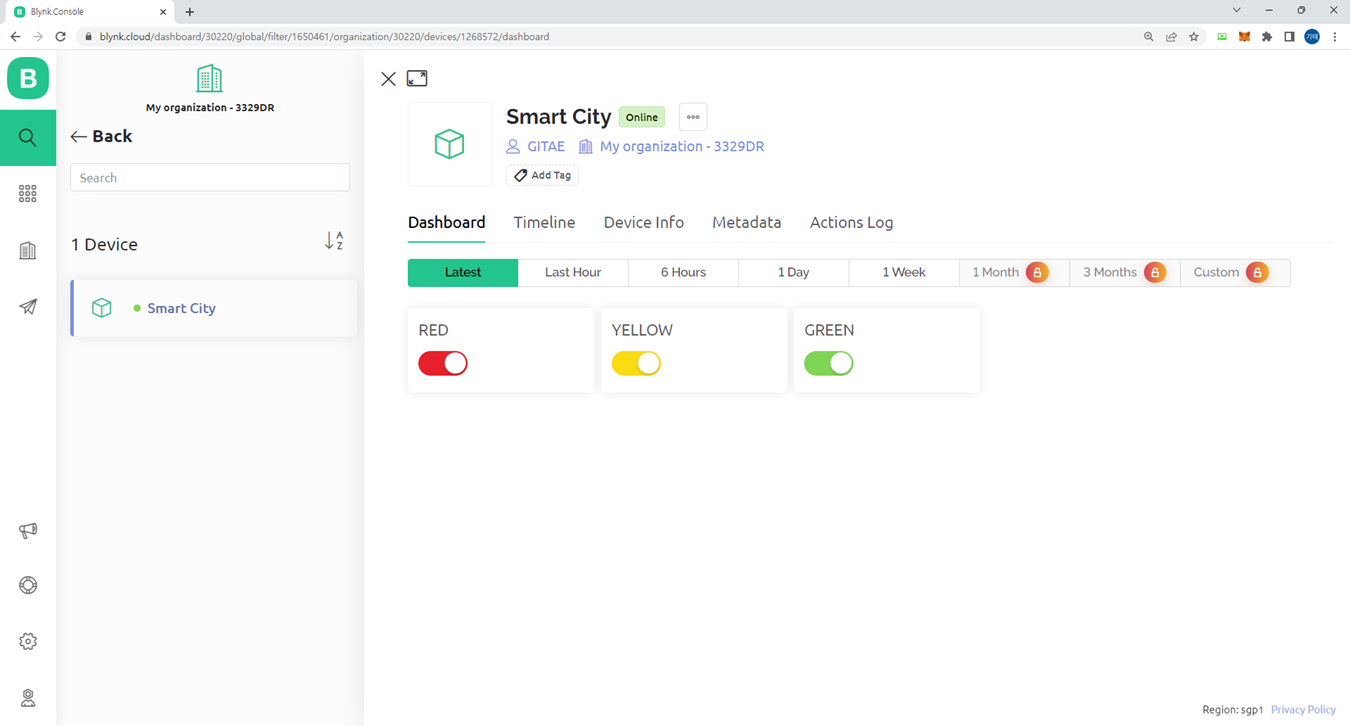1350x726 pixels.
Task: Click the browser zoom magnifier icon
Action: [1148, 37]
